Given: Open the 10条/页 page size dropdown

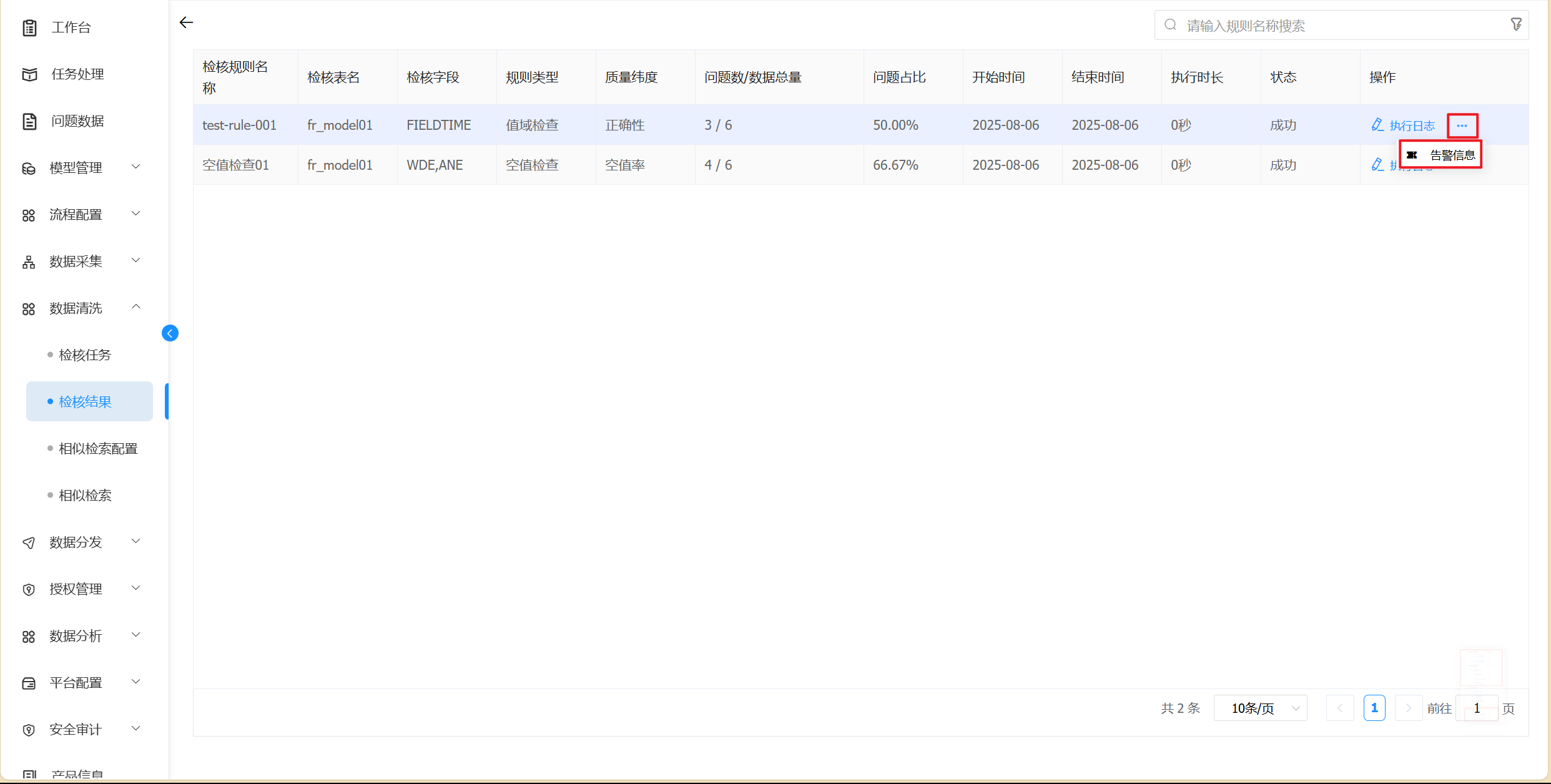Looking at the screenshot, I should tap(1260, 708).
